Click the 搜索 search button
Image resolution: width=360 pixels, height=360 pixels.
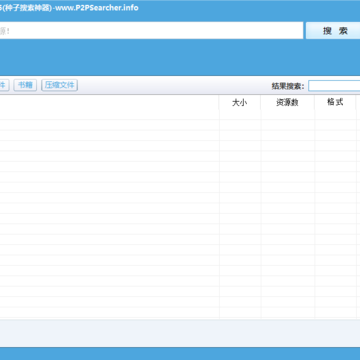coord(333,31)
